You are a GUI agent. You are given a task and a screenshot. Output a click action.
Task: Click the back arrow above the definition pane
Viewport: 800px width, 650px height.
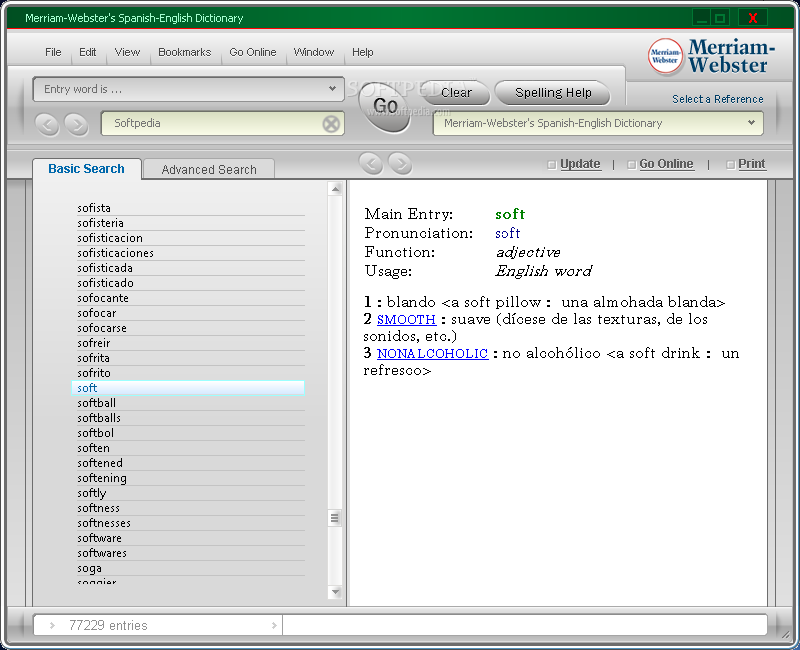(x=371, y=164)
